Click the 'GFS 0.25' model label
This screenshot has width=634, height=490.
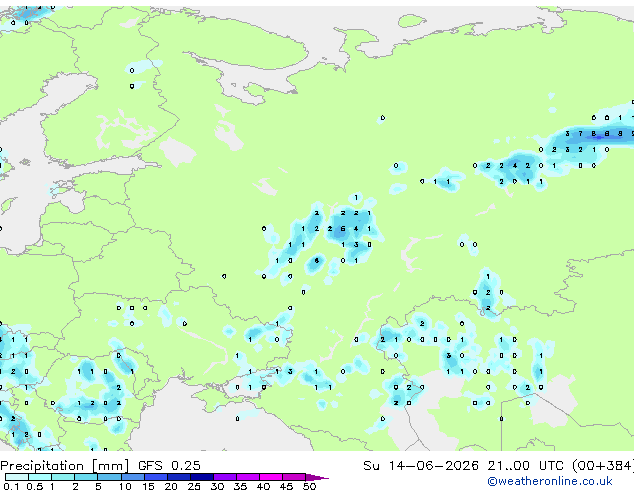pos(169,466)
